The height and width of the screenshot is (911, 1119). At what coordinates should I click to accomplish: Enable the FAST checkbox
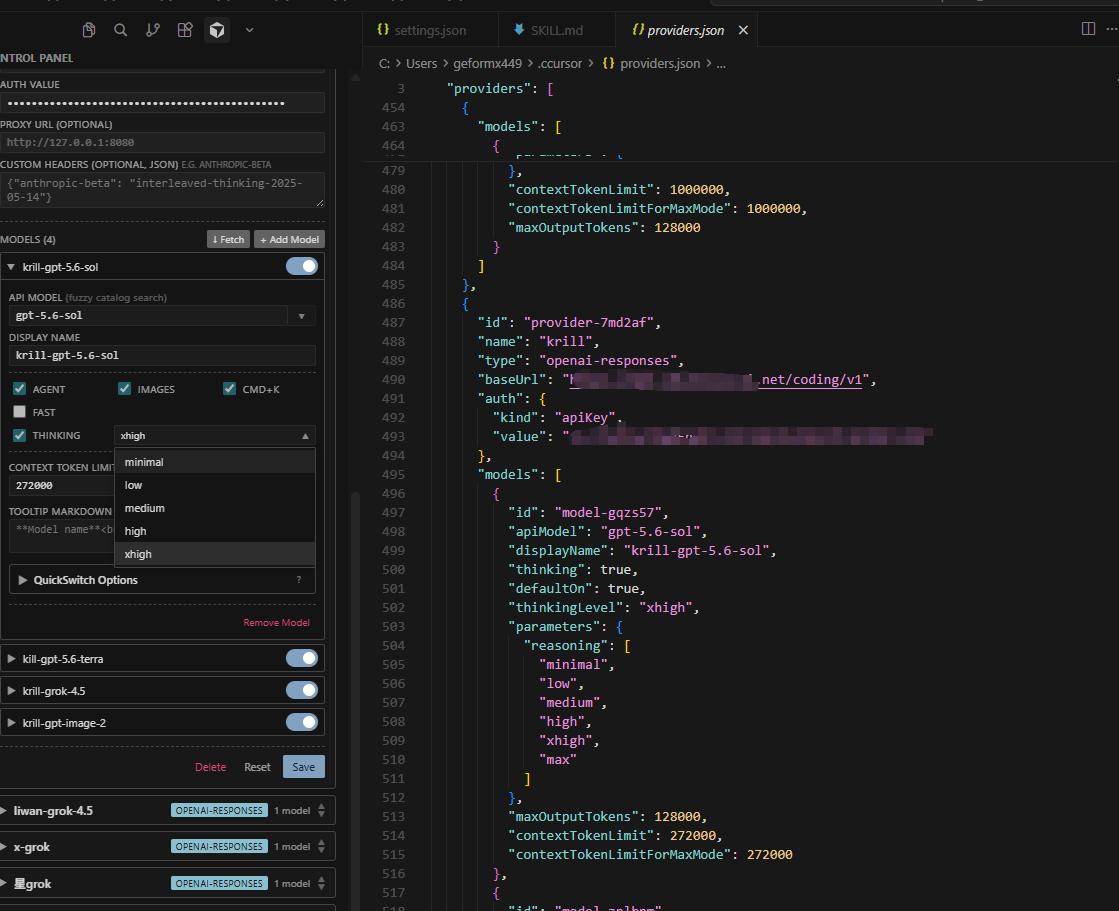(19, 412)
